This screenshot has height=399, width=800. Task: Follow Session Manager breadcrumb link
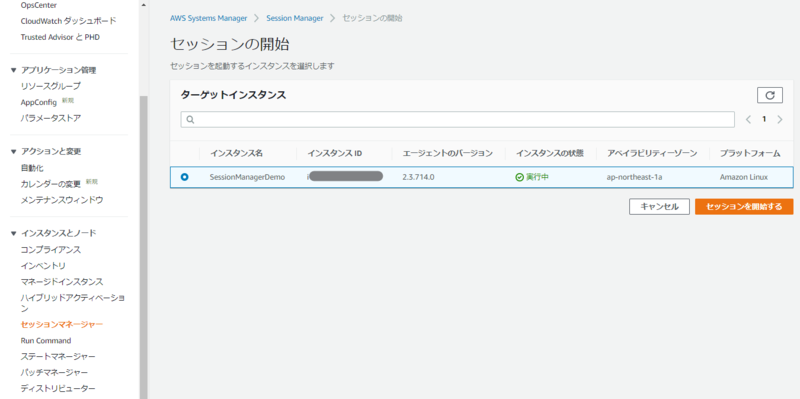tap(295, 18)
